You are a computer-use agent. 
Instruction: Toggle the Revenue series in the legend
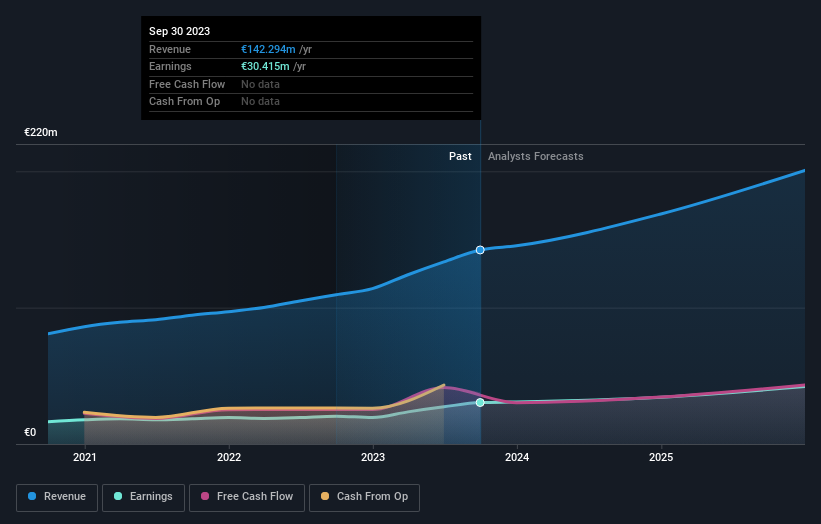point(57,497)
